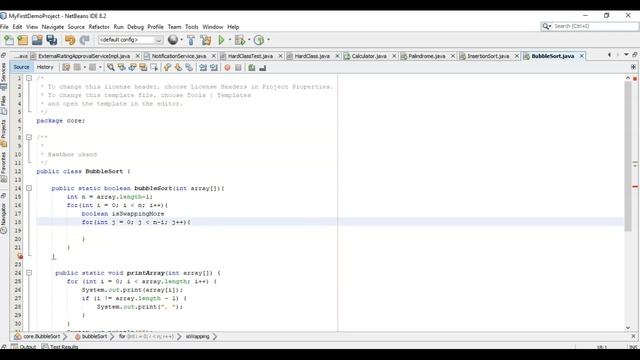
Task: Open the File menu
Action: 4,27
